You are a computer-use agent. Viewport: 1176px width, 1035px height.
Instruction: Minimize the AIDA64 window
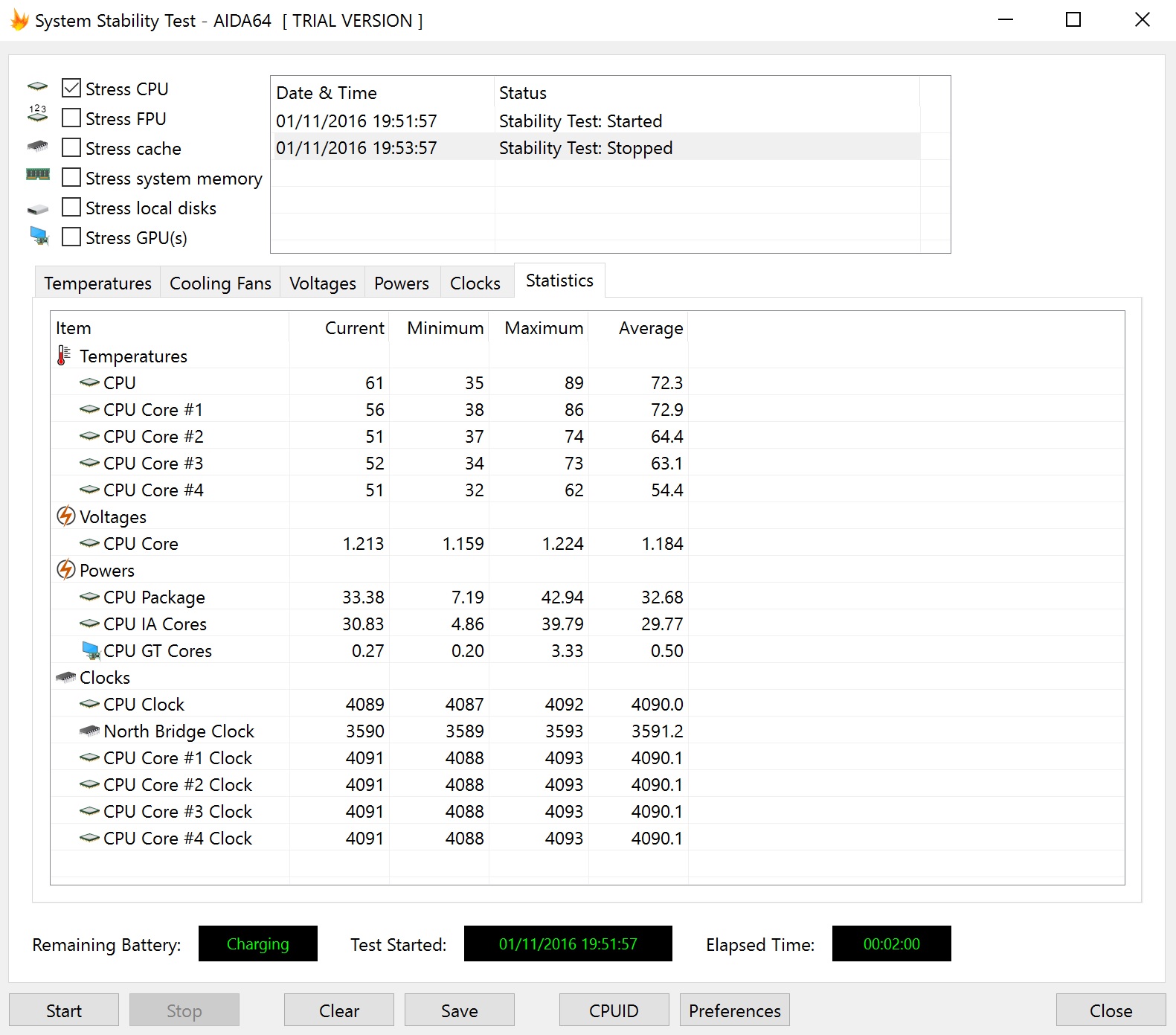point(1006,20)
